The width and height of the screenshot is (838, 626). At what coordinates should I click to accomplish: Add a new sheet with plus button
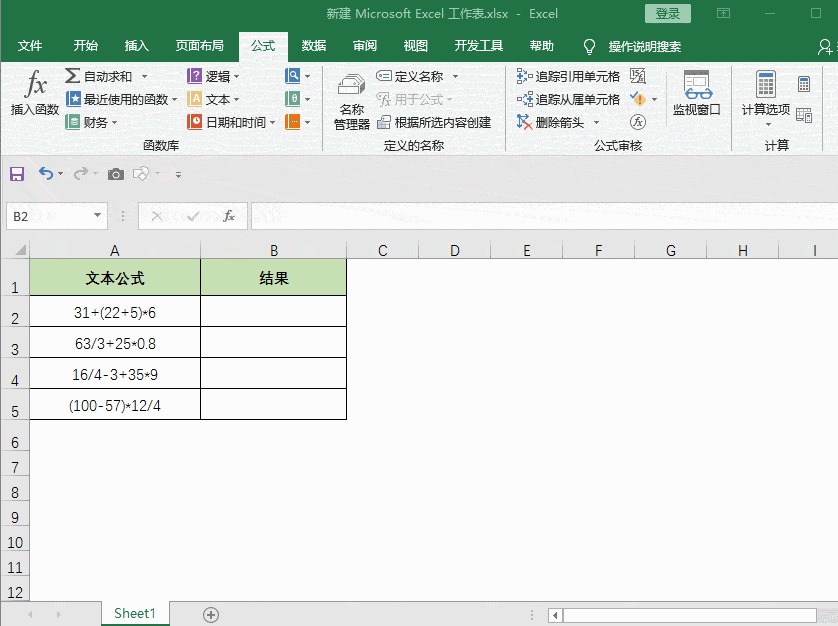click(x=211, y=615)
